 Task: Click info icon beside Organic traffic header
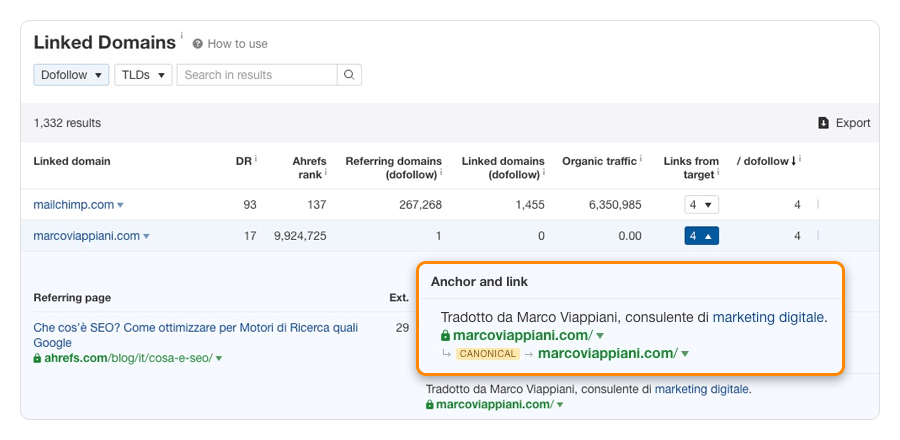[x=641, y=158]
